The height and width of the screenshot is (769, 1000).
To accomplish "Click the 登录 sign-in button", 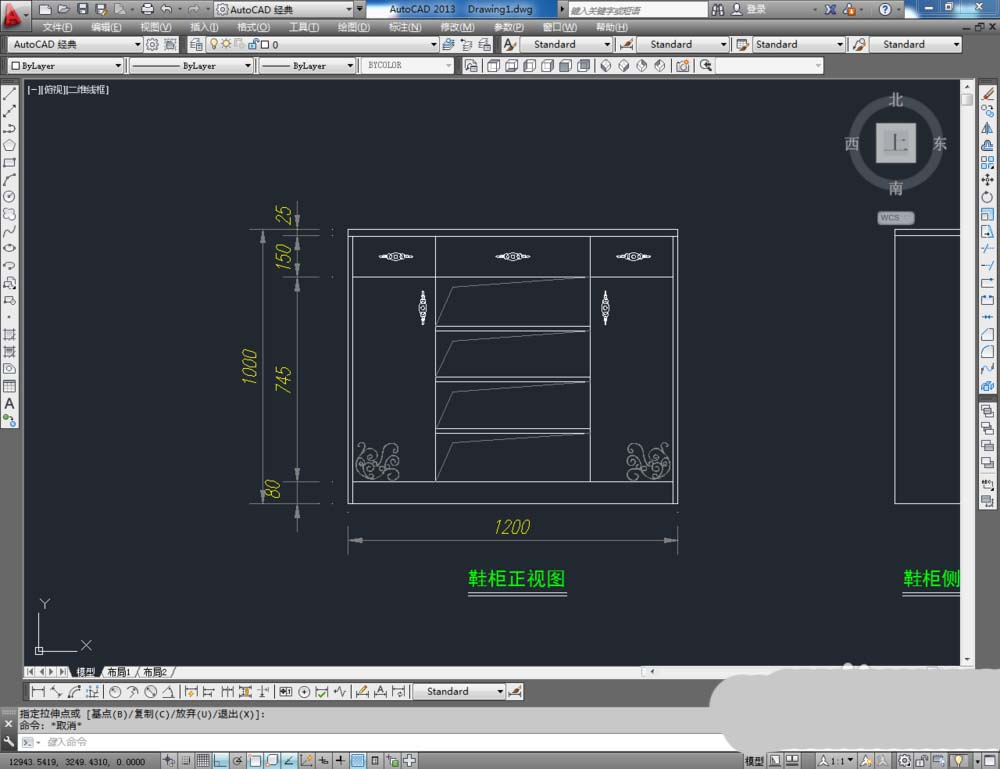I will [x=749, y=9].
